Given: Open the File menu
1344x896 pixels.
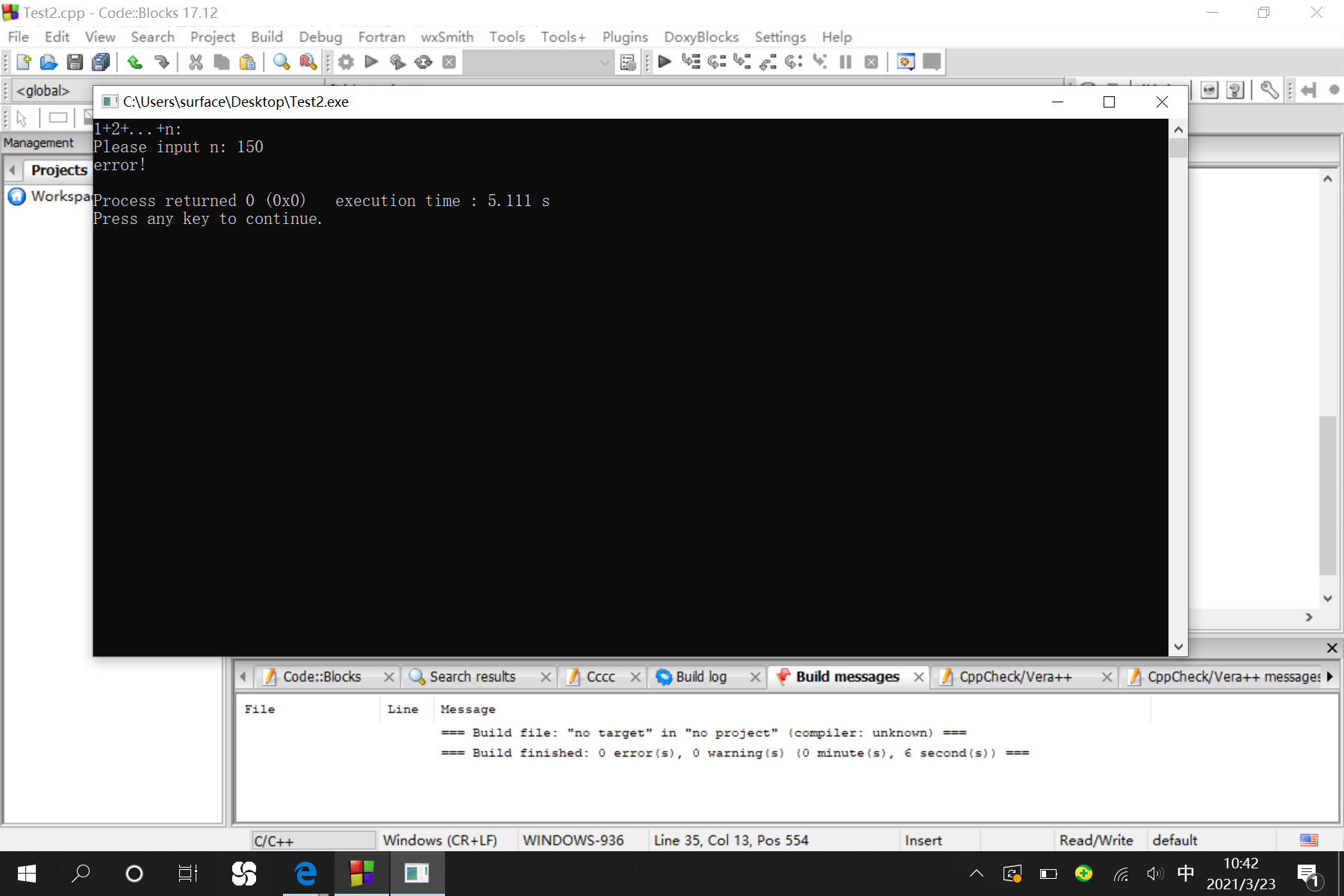Looking at the screenshot, I should [x=18, y=37].
